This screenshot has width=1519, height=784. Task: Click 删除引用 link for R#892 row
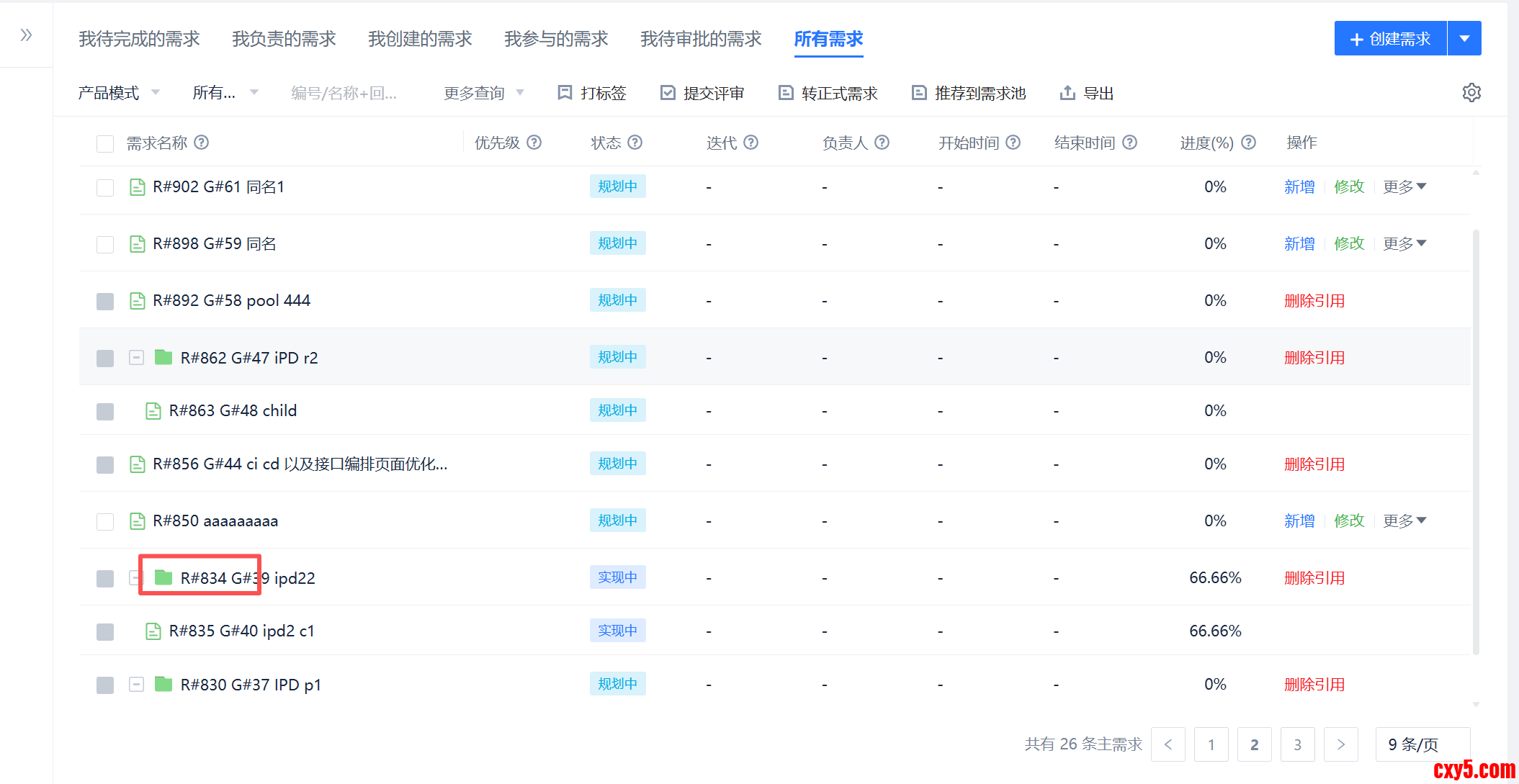tap(1314, 301)
